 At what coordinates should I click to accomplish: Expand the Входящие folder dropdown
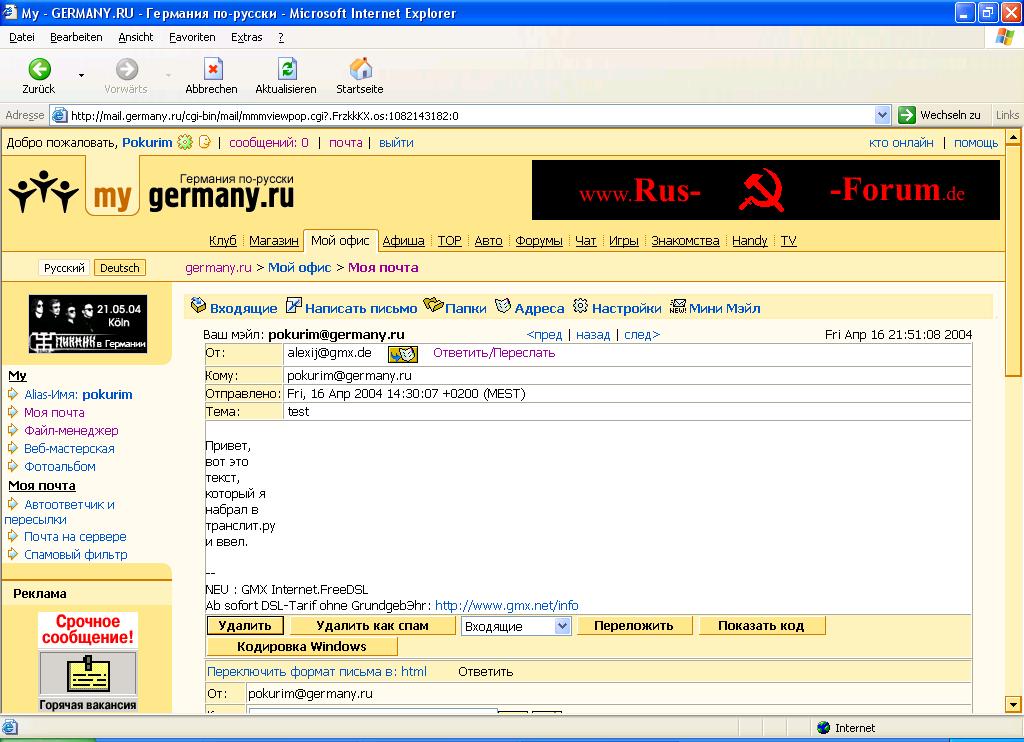click(562, 626)
